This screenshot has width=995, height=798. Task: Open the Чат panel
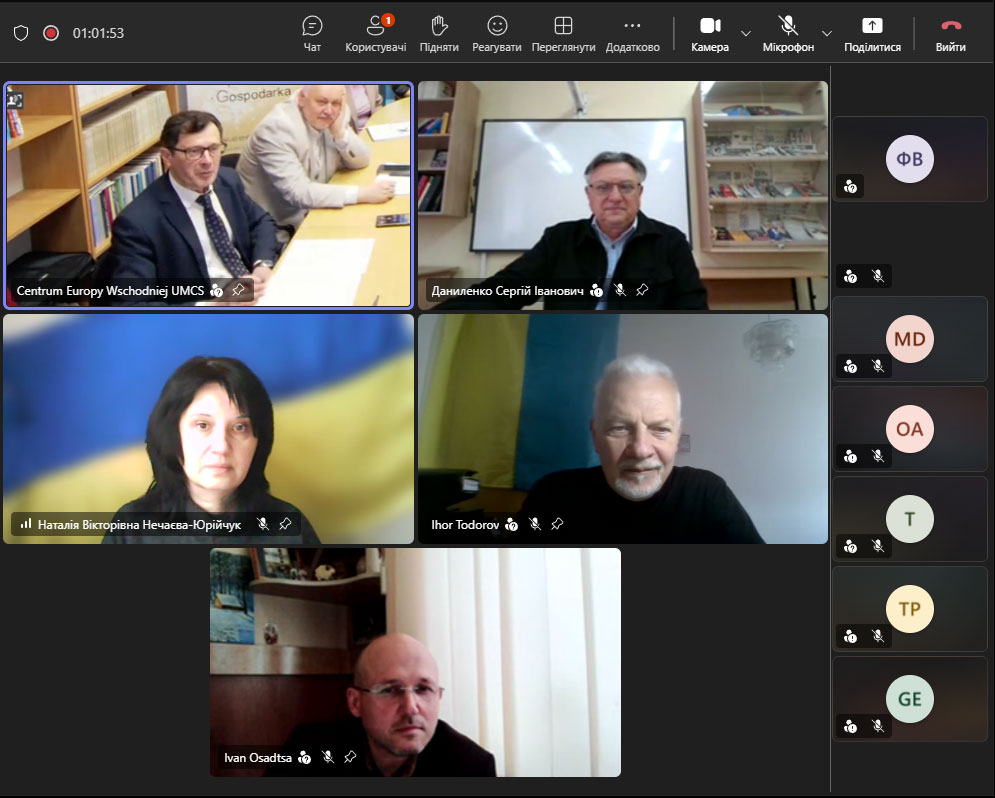(312, 34)
